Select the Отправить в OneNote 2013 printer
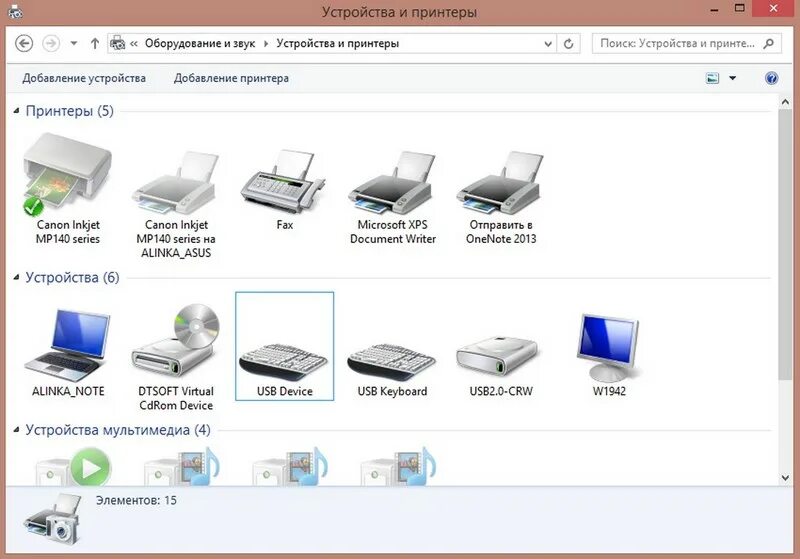The image size is (800, 559). click(501, 182)
